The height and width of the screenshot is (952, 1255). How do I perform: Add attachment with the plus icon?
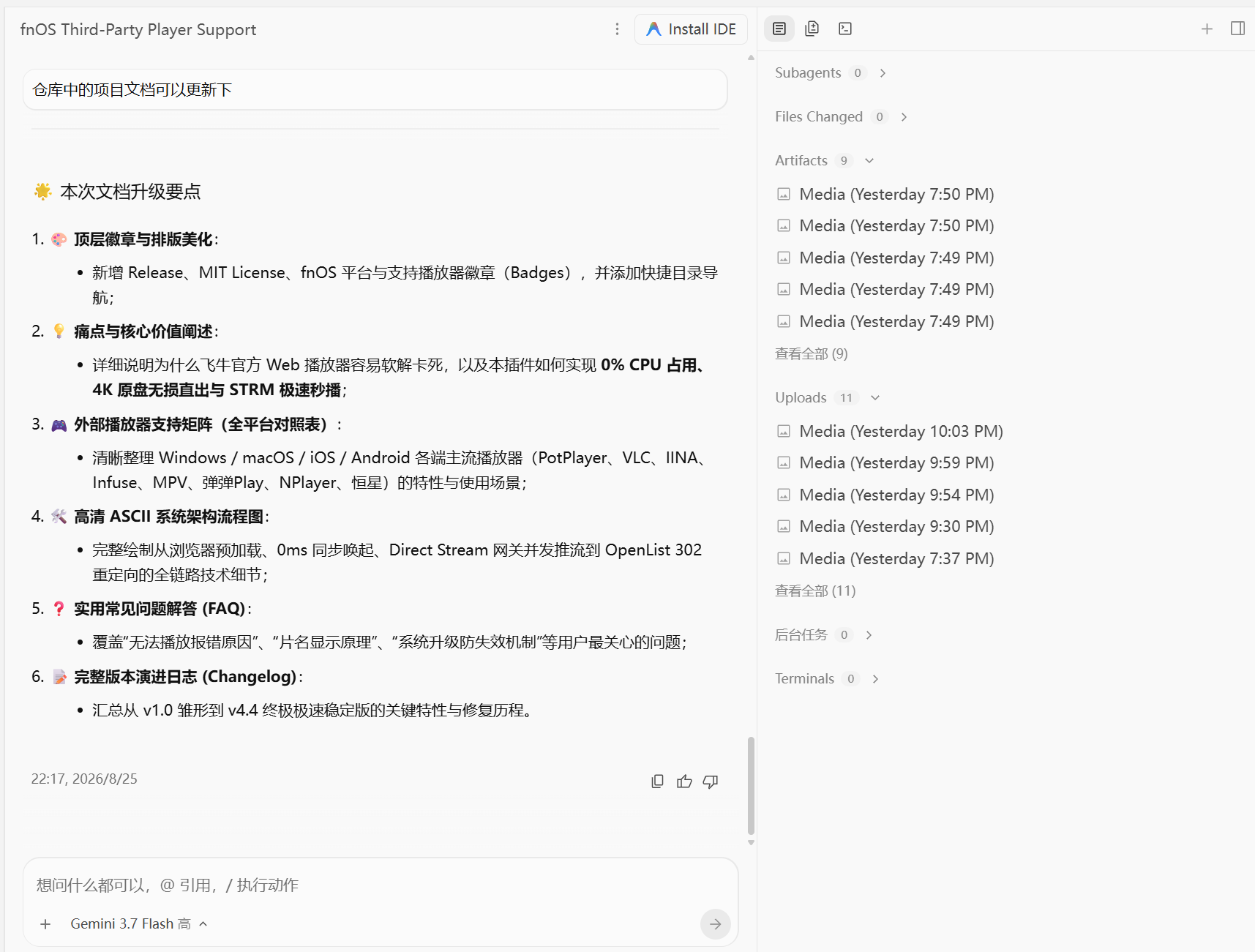(x=45, y=924)
